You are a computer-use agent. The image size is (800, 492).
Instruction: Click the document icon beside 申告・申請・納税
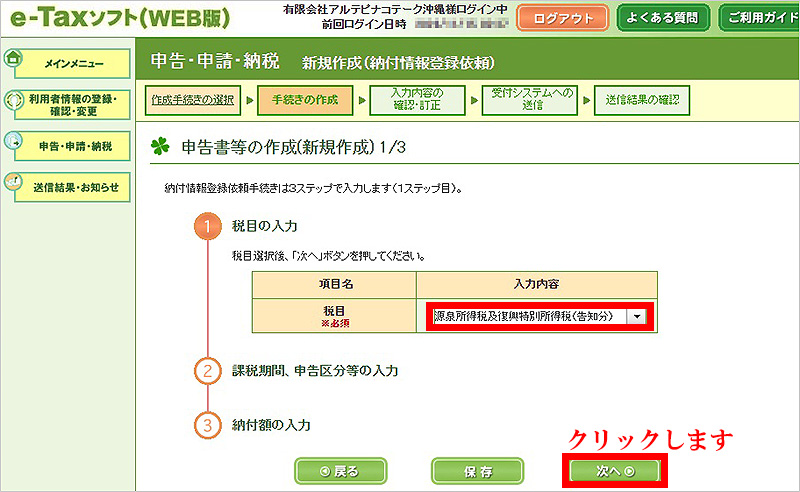tap(13, 141)
